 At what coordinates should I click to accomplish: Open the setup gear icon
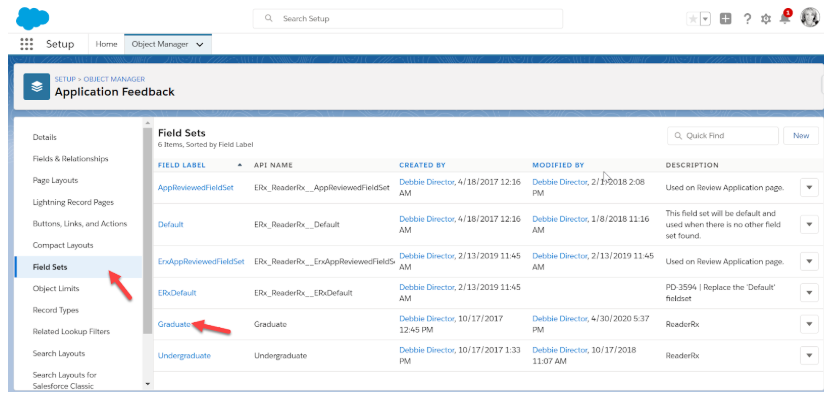(x=766, y=19)
